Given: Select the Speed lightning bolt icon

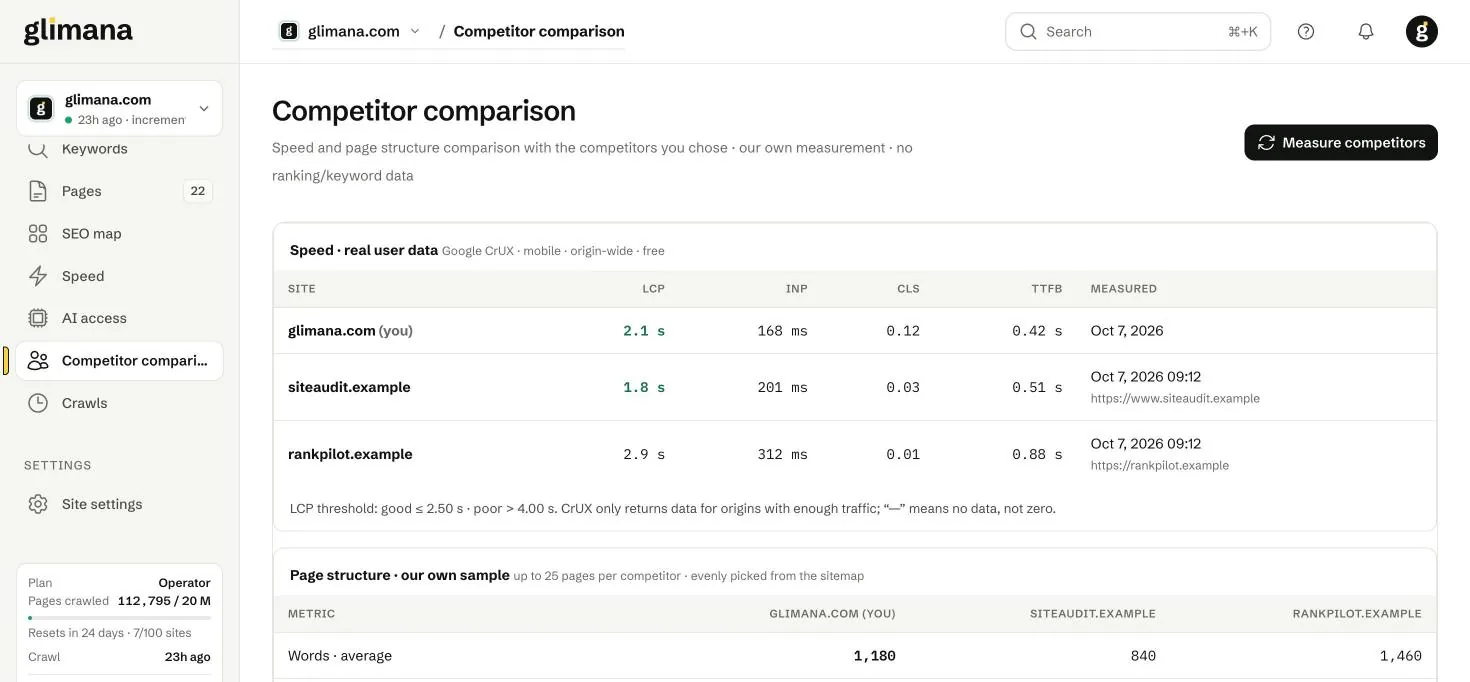Looking at the screenshot, I should point(38,276).
